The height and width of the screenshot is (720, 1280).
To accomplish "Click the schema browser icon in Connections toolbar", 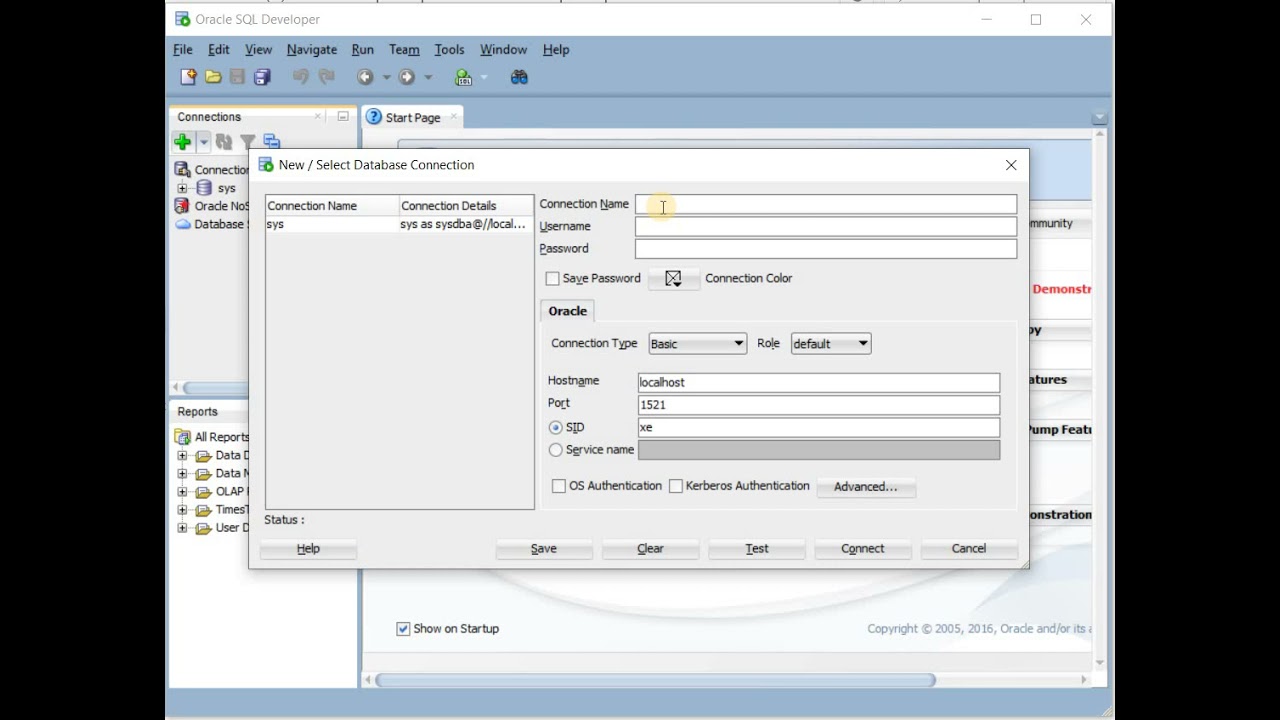I will [x=271, y=142].
